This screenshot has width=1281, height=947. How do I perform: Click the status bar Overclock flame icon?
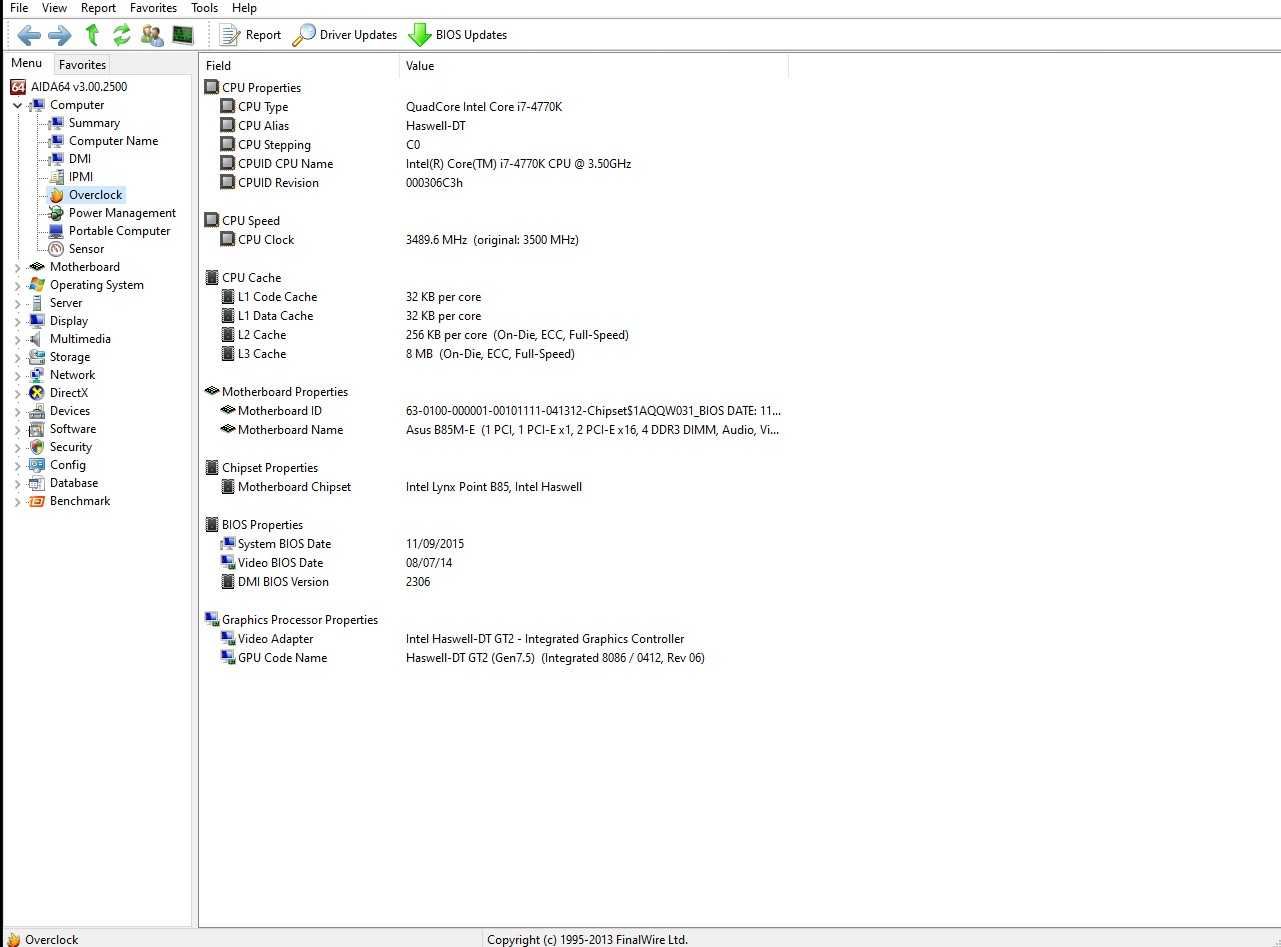pos(13,940)
